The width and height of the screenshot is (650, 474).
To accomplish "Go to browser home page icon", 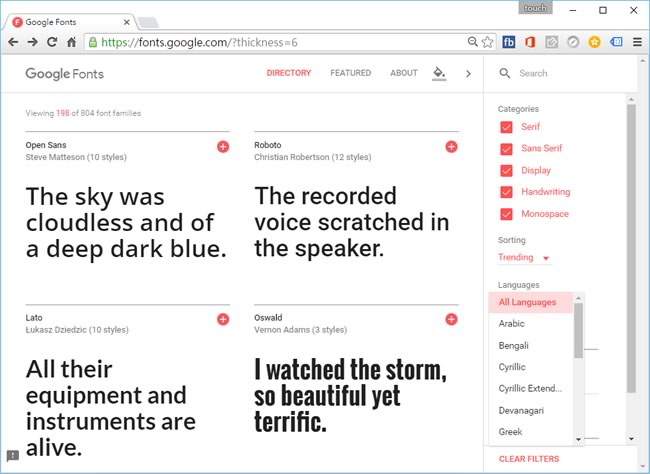I will tap(72, 42).
